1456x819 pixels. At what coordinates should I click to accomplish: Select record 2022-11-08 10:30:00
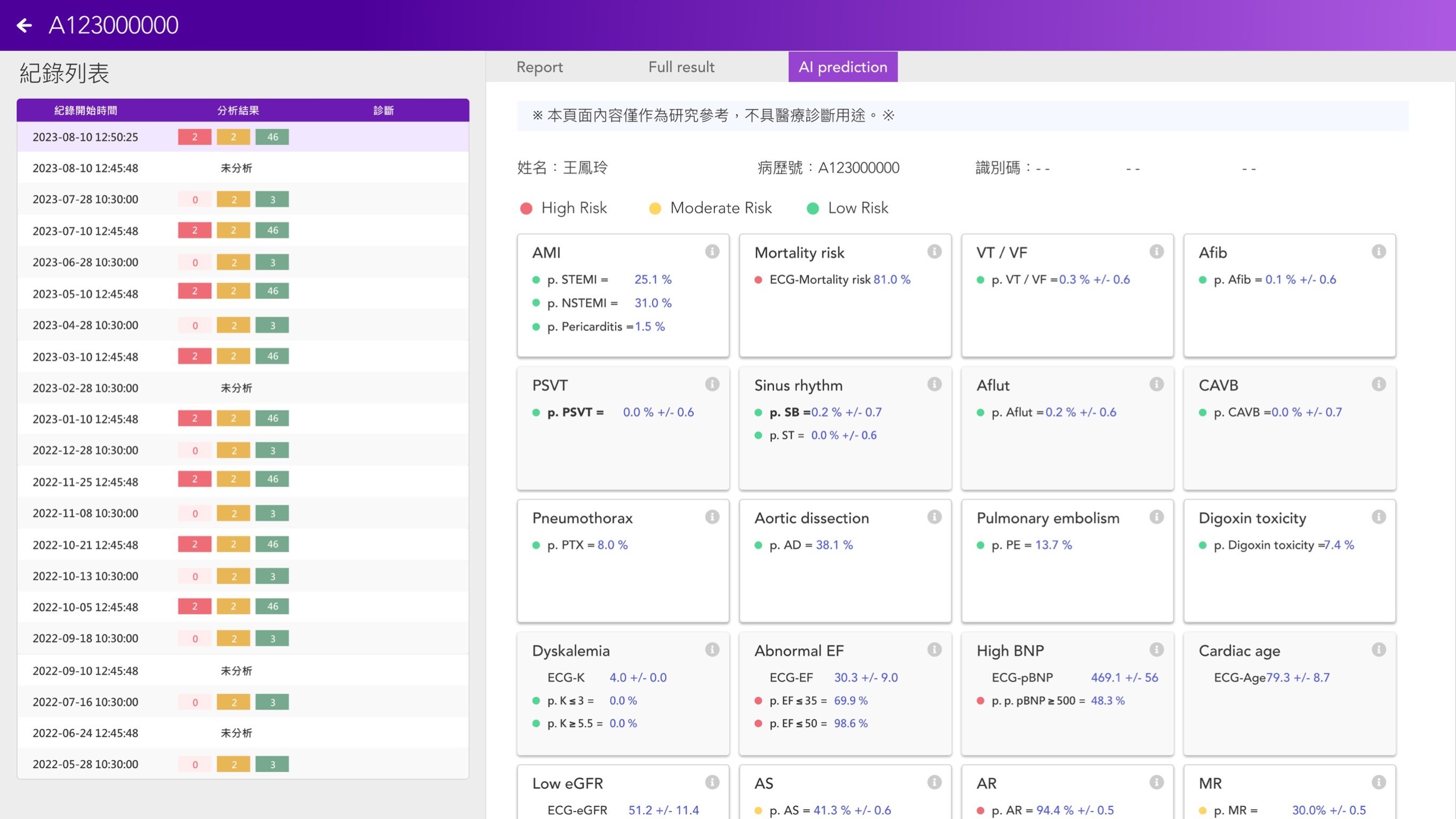tap(242, 513)
